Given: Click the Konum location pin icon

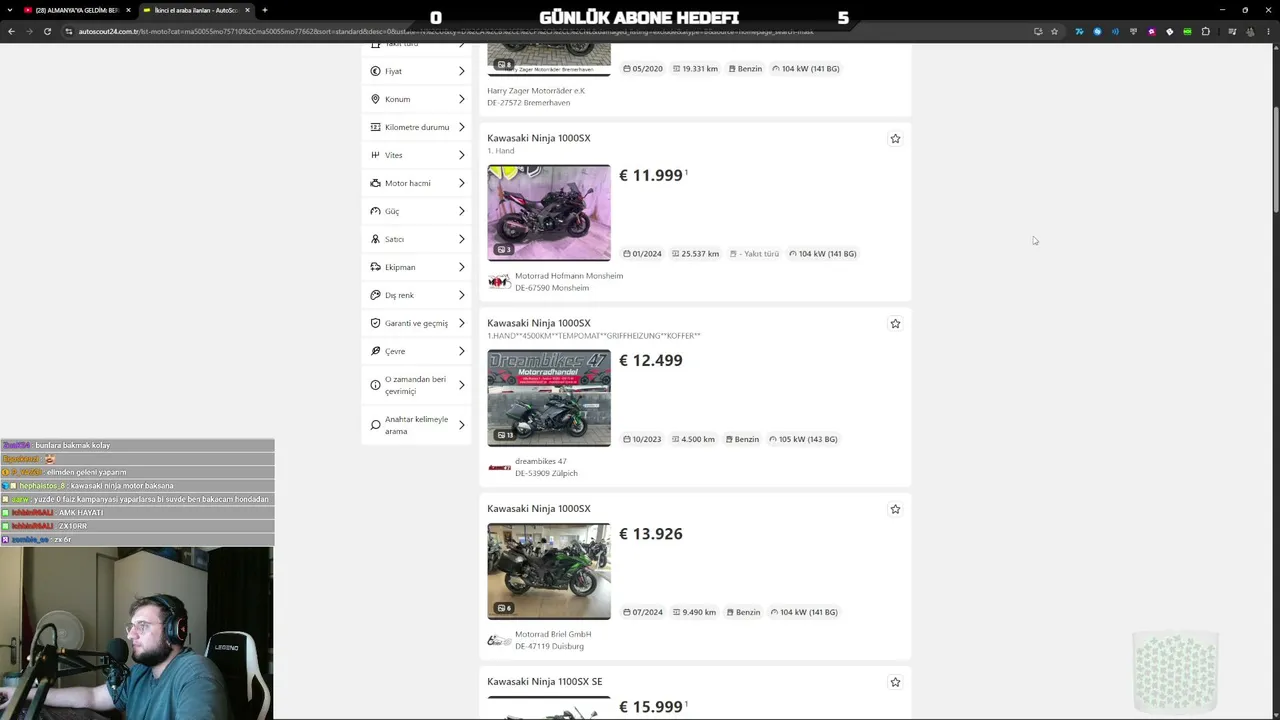Looking at the screenshot, I should (x=375, y=99).
